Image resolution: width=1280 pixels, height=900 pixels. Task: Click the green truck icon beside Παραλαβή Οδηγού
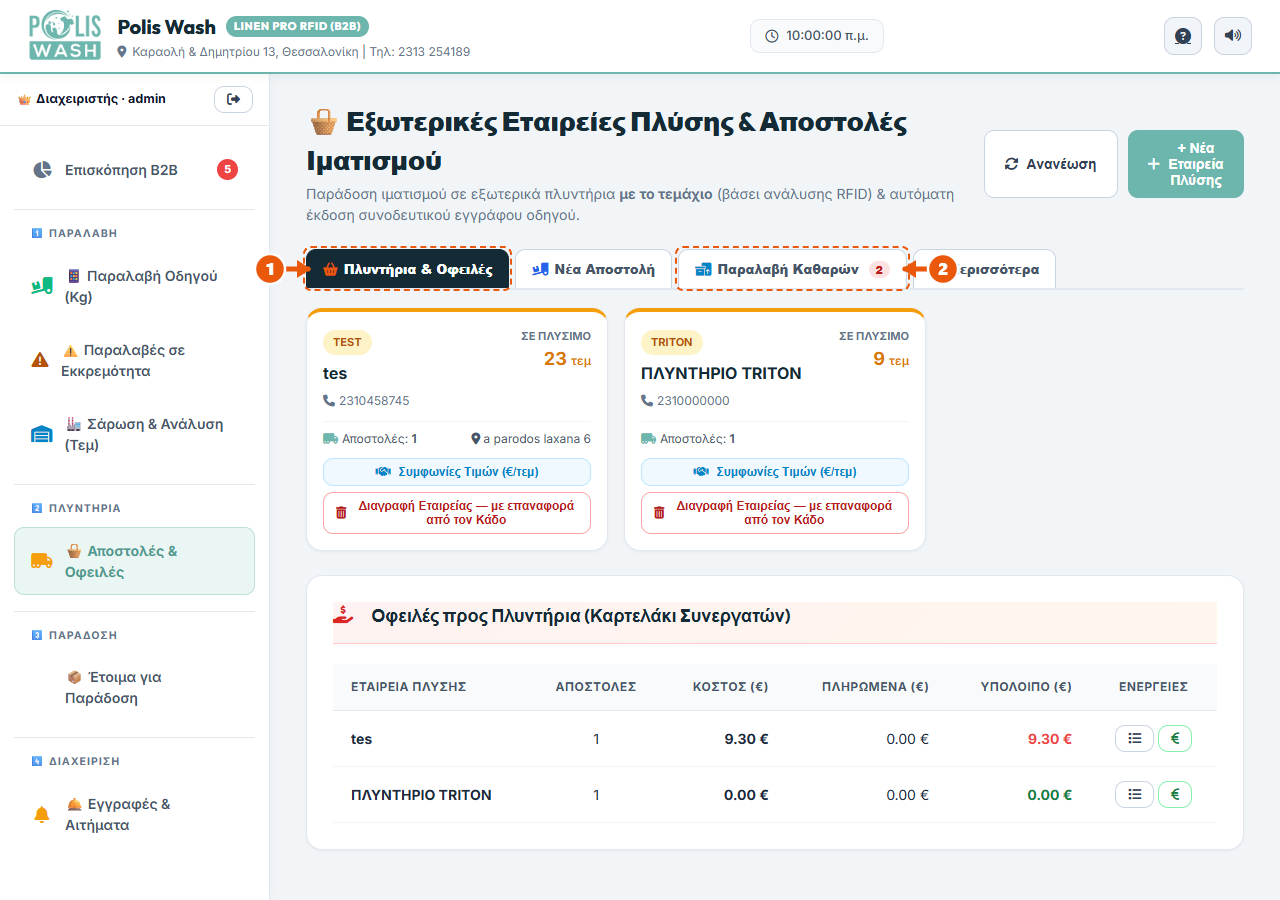click(41, 287)
